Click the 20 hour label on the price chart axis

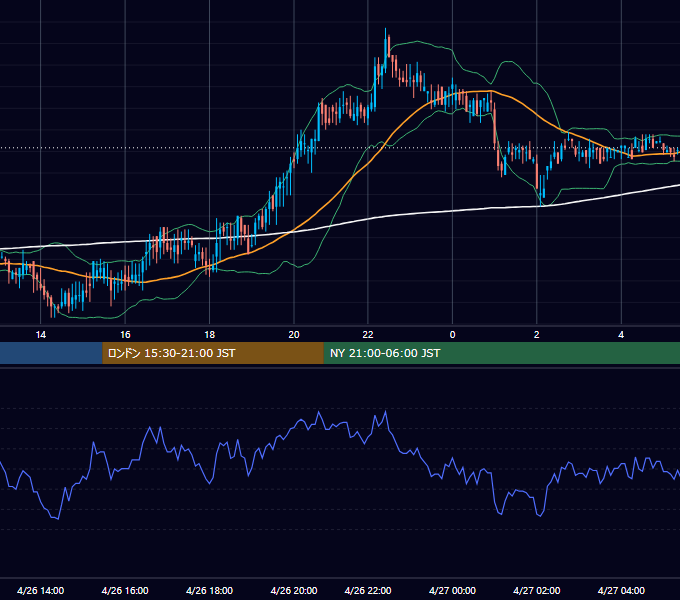pyautogui.click(x=294, y=335)
